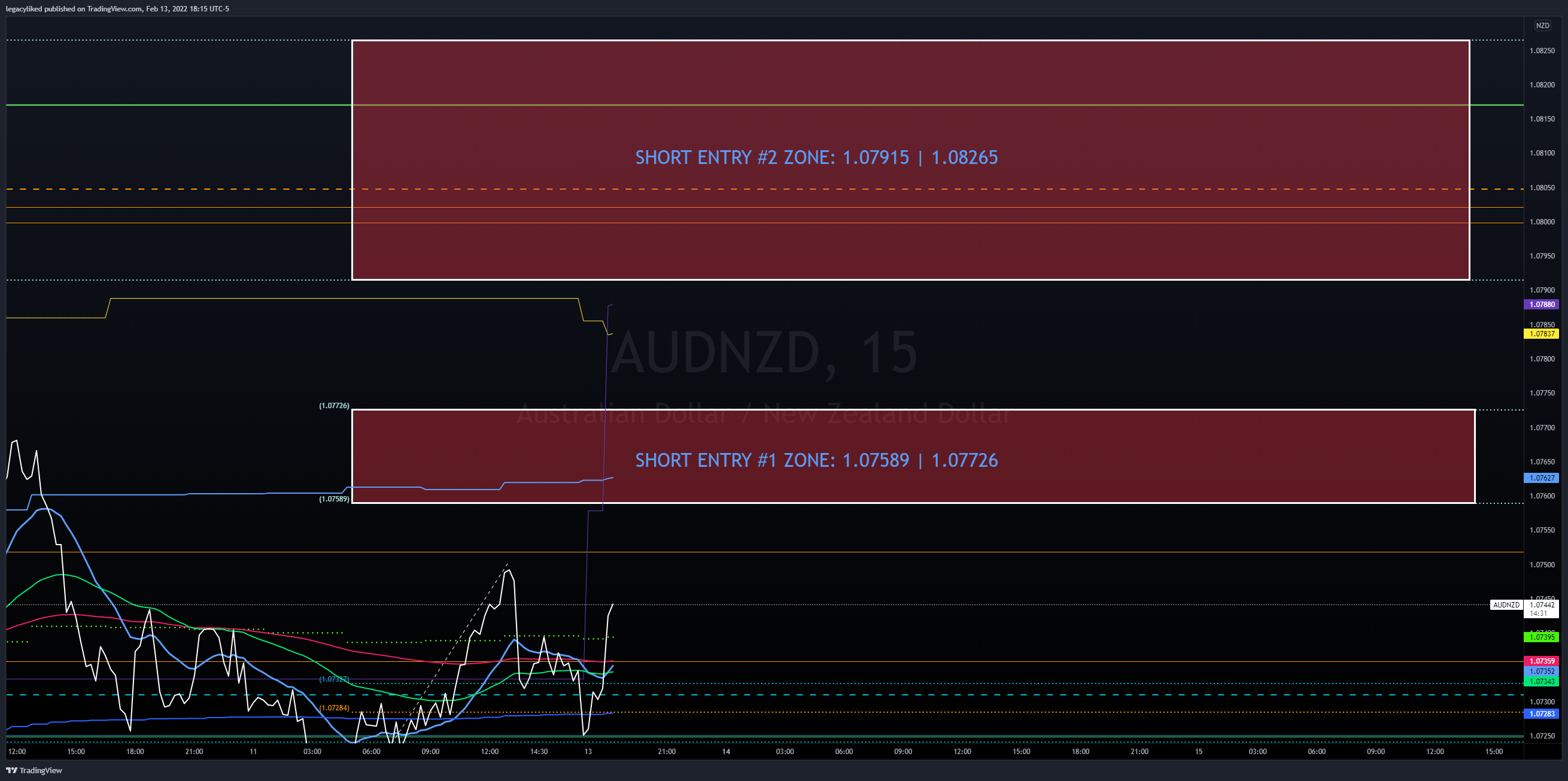Click the 1.08000 tick on the price axis
Screen dimensions: 1568x781
(x=1542, y=222)
